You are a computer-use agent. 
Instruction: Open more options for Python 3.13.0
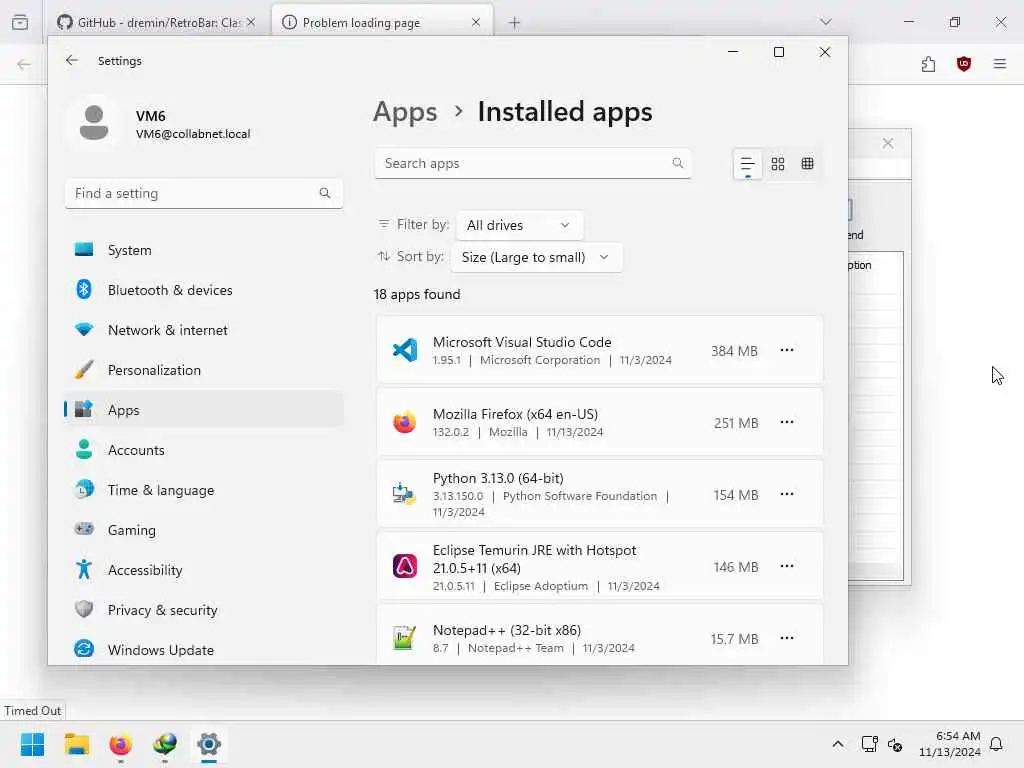787,494
